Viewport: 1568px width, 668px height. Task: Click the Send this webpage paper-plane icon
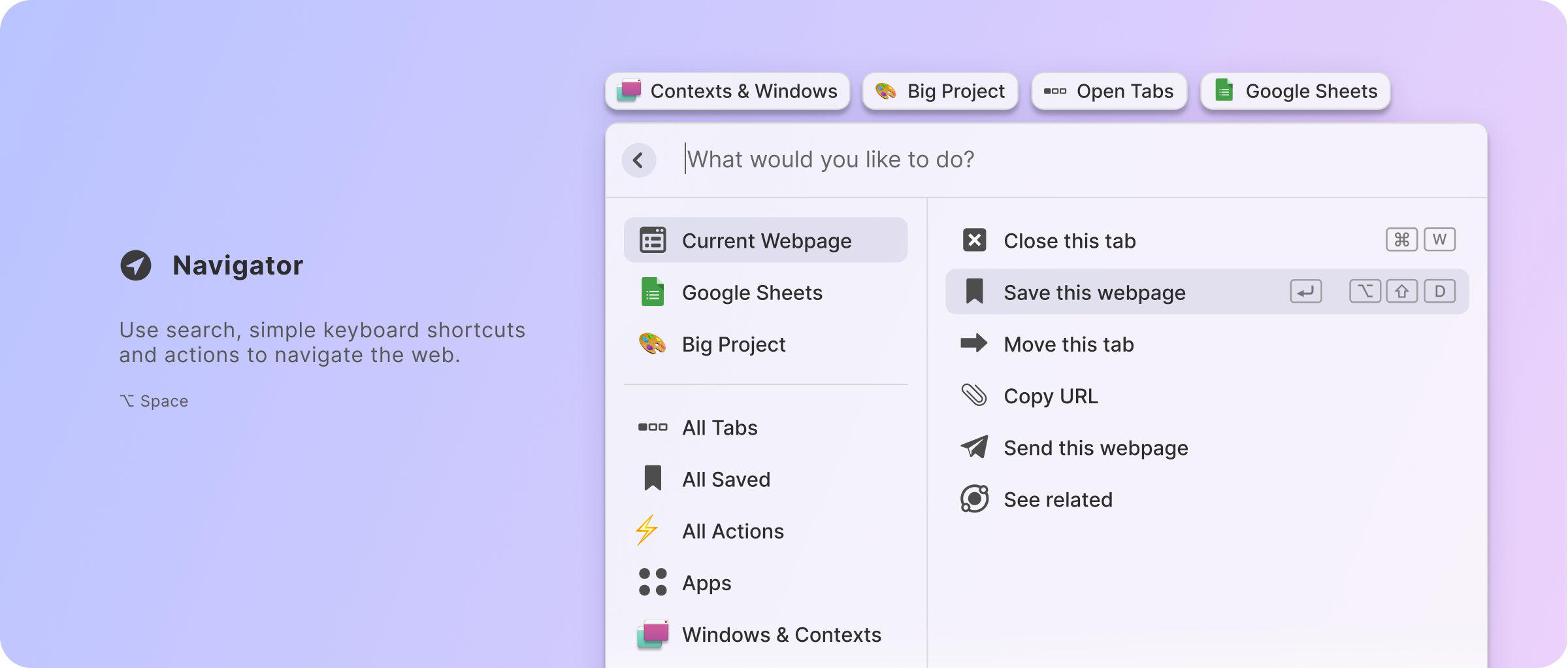coord(974,447)
